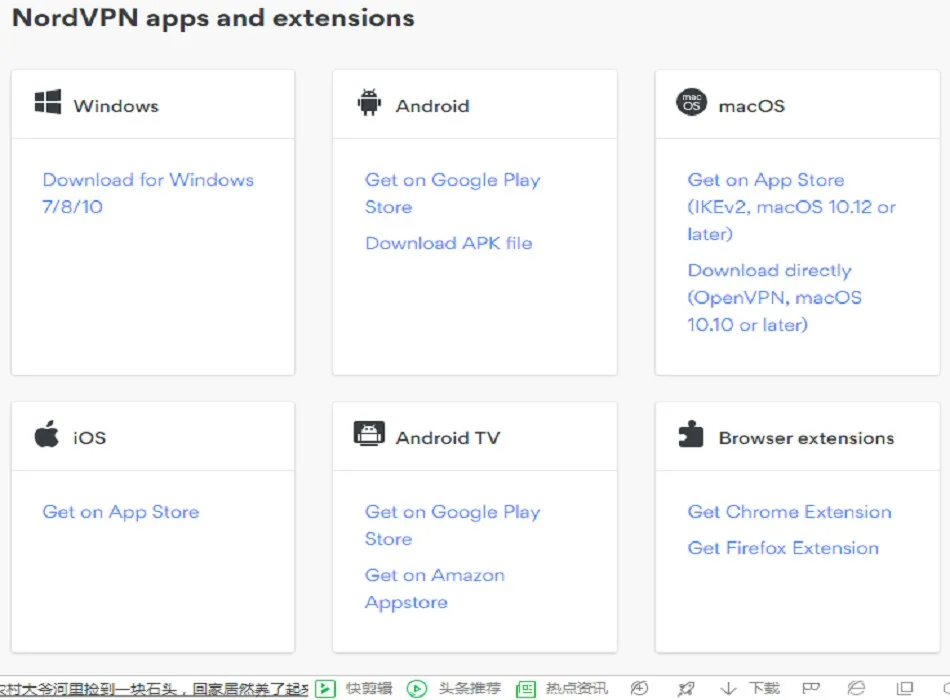Click the Windows logo icon
Screen dimensions: 950x700
point(48,102)
